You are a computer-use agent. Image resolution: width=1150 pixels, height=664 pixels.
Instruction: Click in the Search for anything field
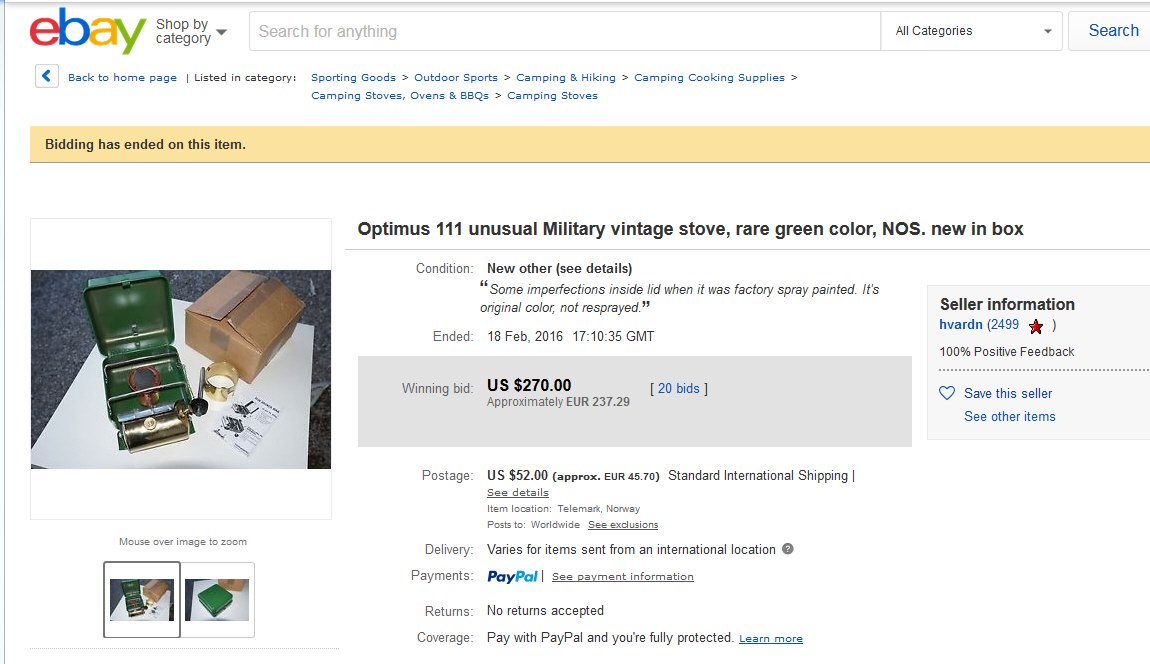point(565,31)
